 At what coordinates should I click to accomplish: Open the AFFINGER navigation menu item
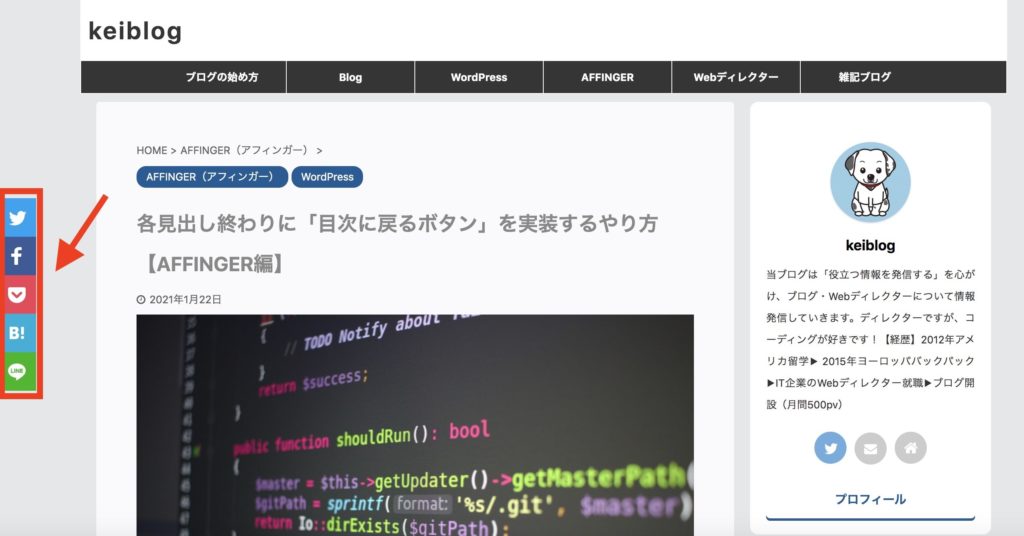607,77
